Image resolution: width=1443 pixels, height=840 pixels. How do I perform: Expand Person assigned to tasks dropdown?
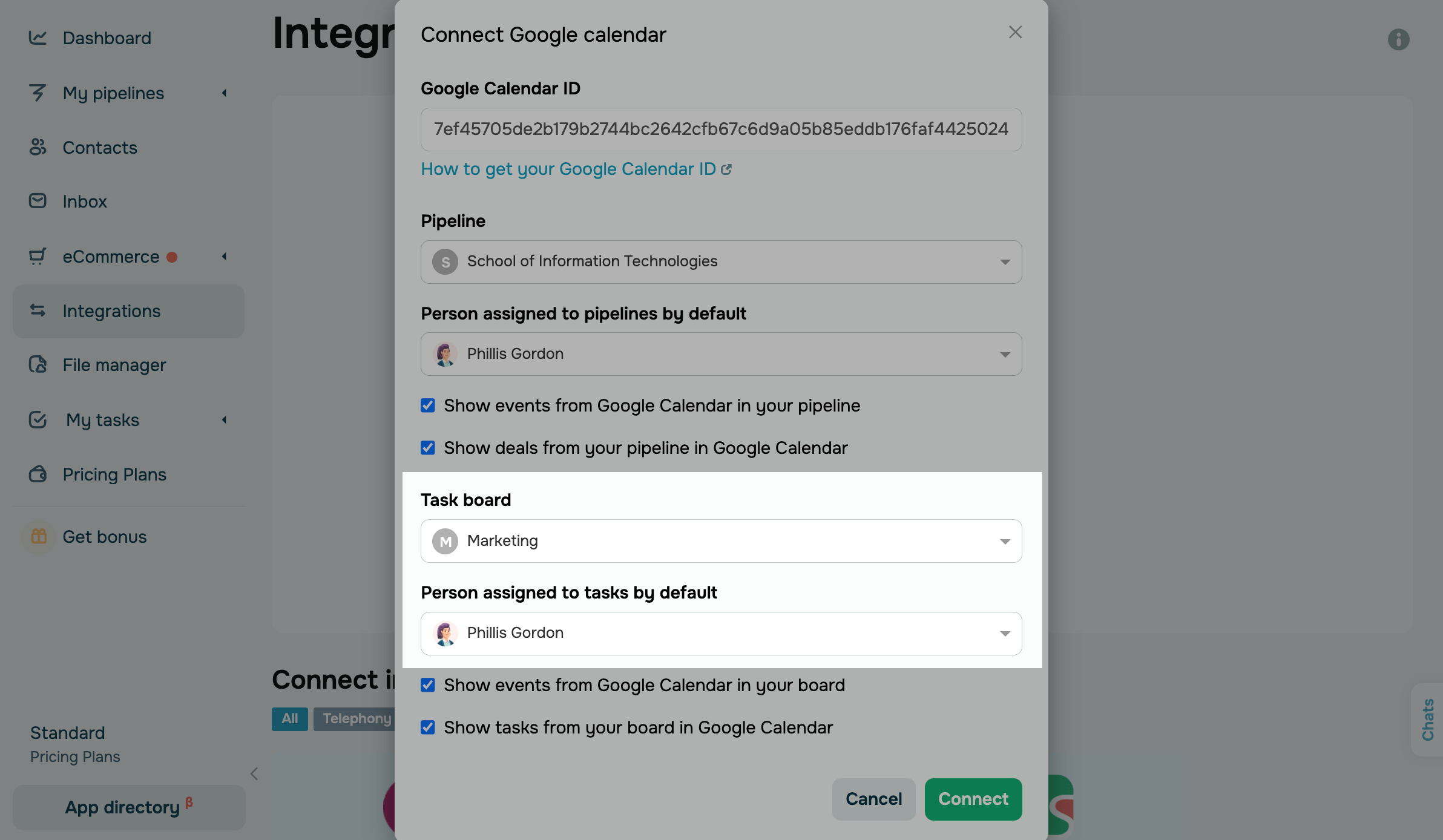[721, 634]
